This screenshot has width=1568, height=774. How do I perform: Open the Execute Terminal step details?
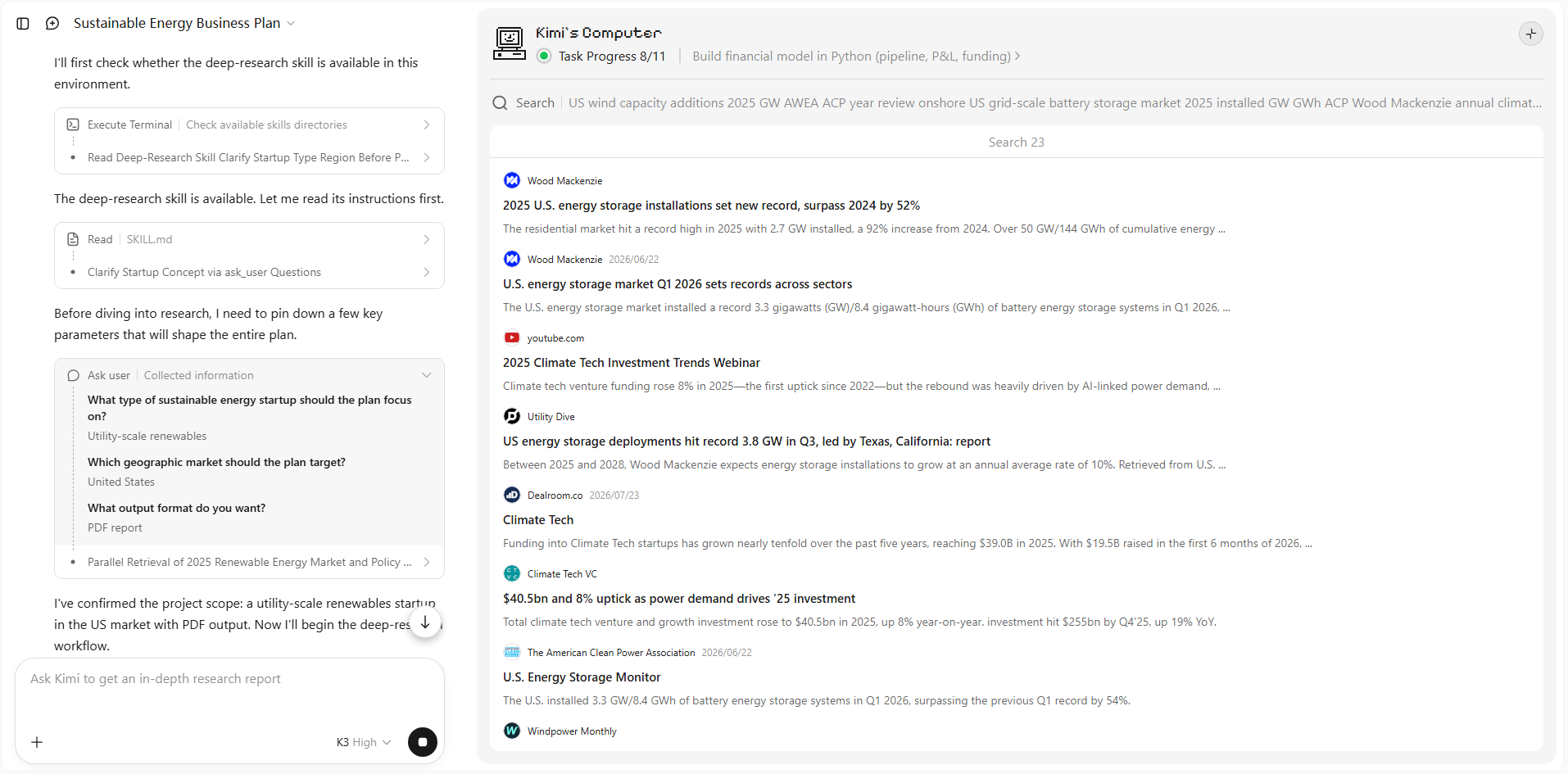point(249,124)
